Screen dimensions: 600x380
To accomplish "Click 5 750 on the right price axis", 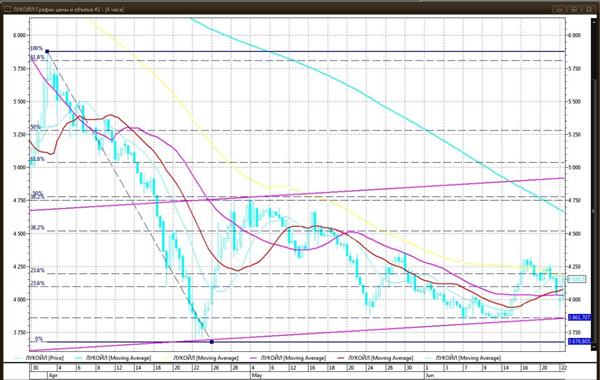I will pyautogui.click(x=574, y=68).
